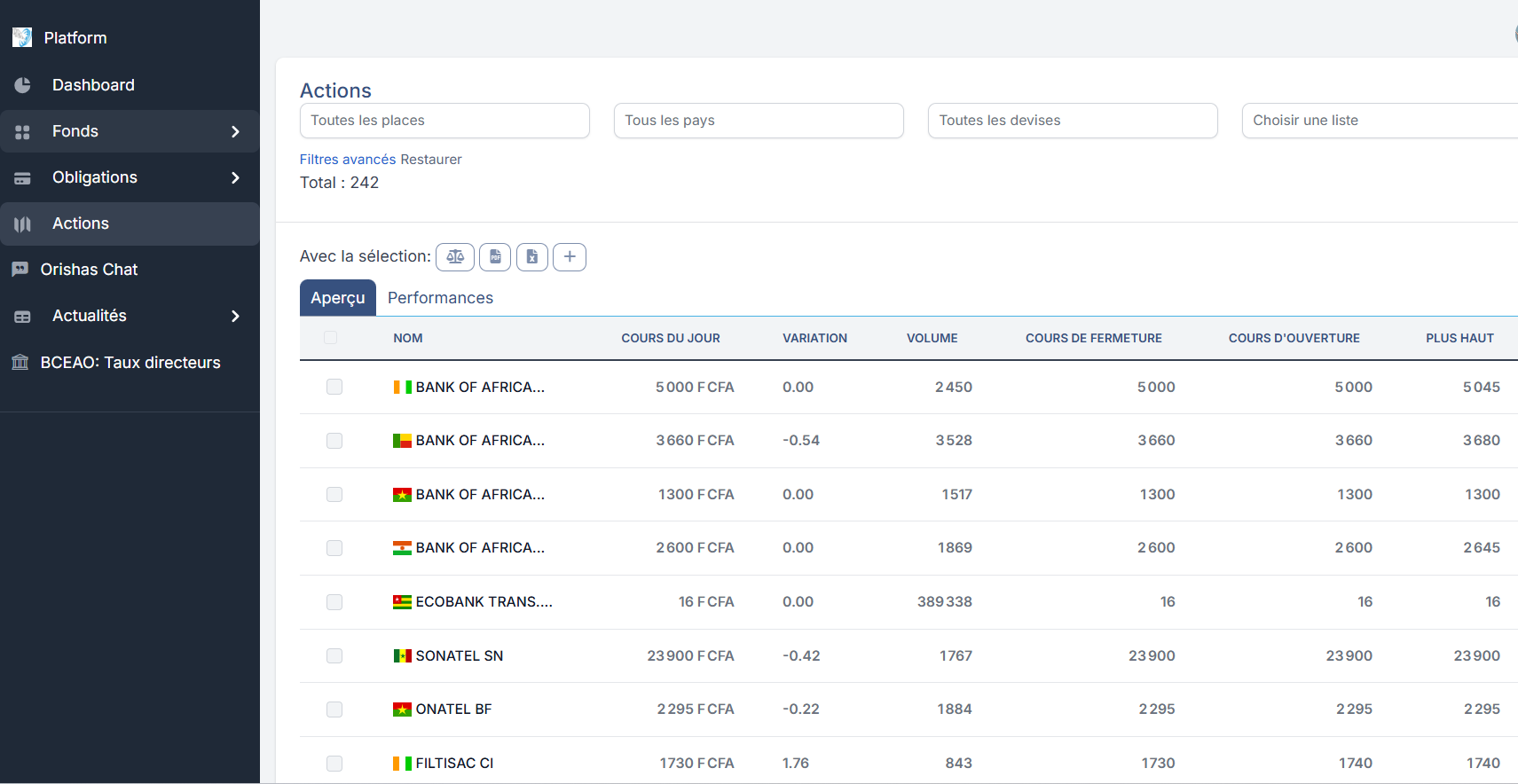
Task: Click the -0.54 variation value
Action: pyautogui.click(x=801, y=441)
